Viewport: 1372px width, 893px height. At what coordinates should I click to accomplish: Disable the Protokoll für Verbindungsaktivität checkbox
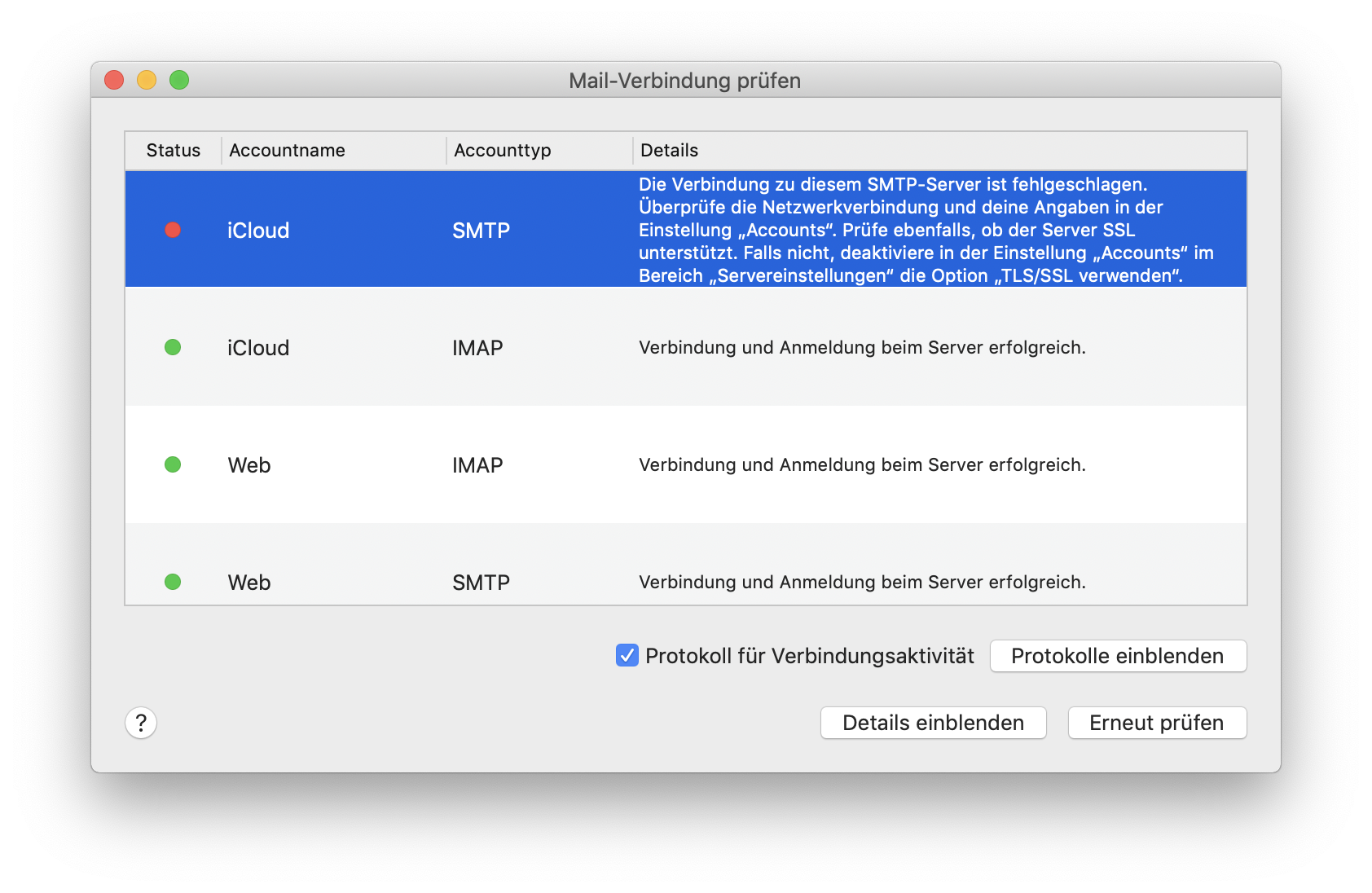coord(627,656)
